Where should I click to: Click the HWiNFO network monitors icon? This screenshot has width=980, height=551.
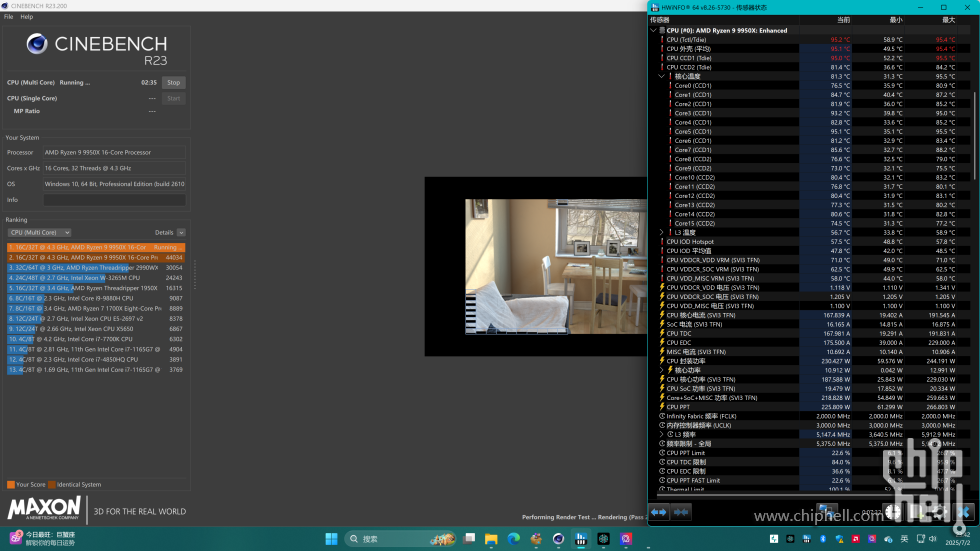coord(826,512)
